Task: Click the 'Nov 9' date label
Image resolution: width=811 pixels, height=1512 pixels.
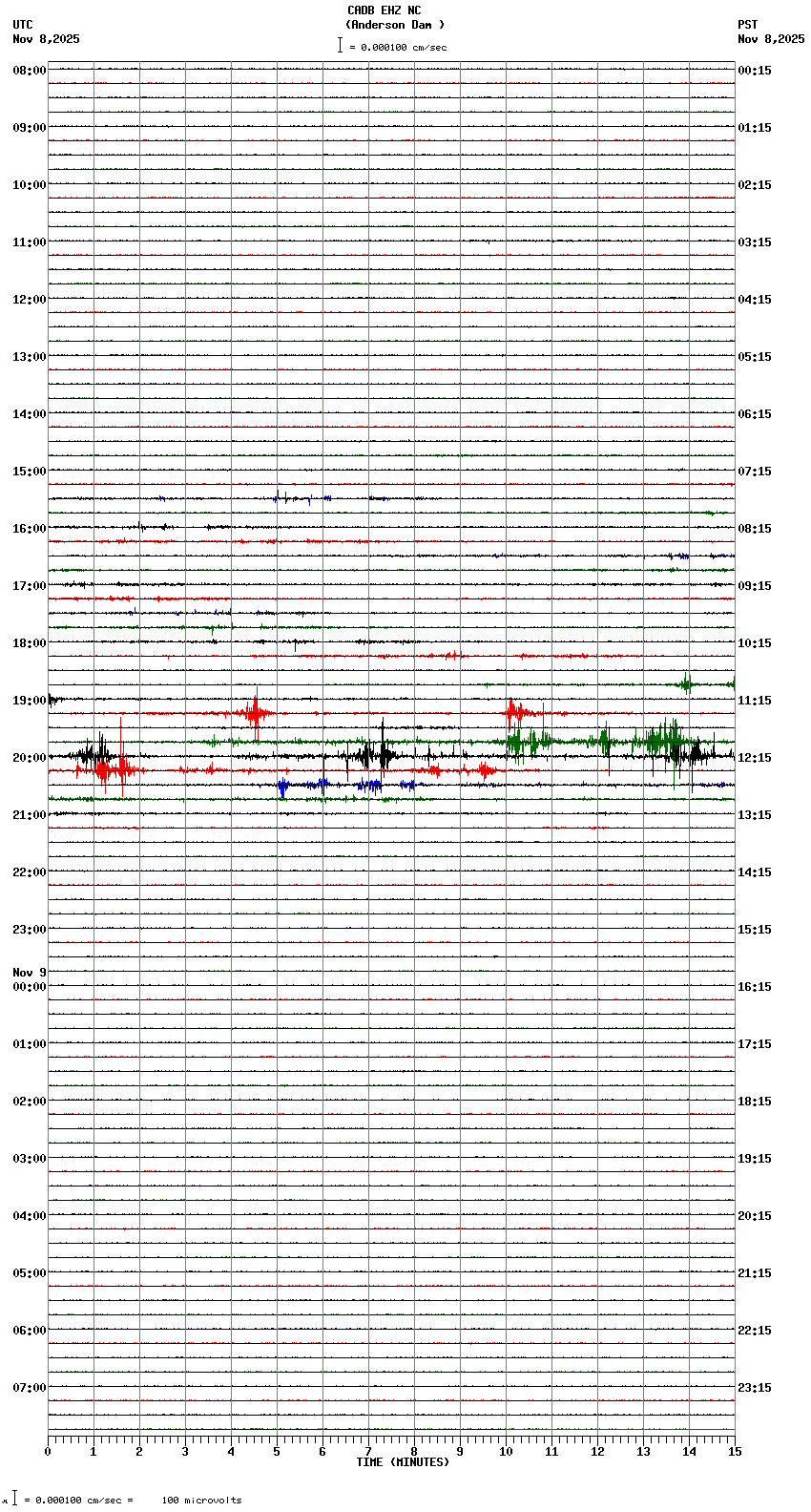Action: click(x=29, y=973)
